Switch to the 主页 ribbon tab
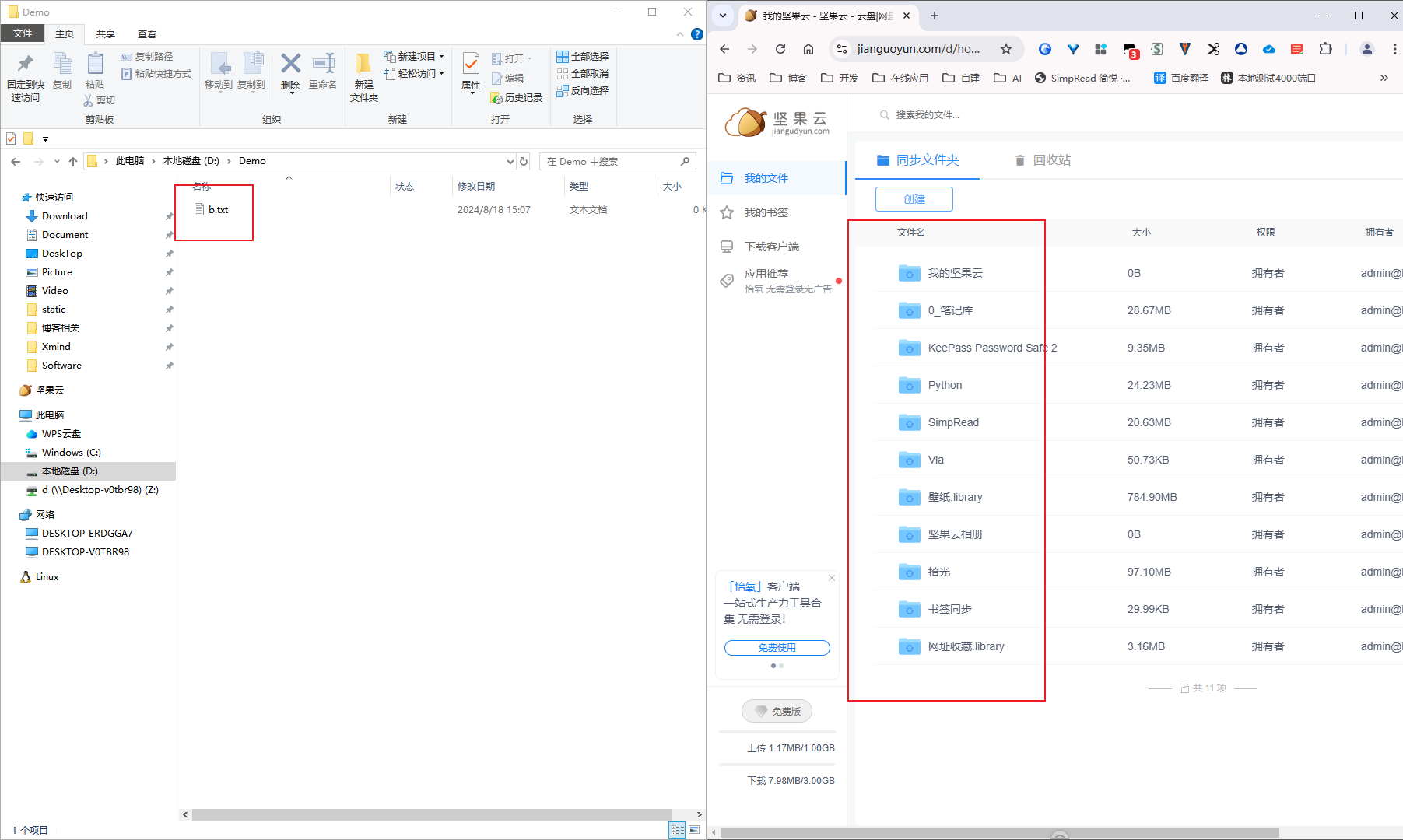Image resolution: width=1403 pixels, height=840 pixels. [65, 33]
